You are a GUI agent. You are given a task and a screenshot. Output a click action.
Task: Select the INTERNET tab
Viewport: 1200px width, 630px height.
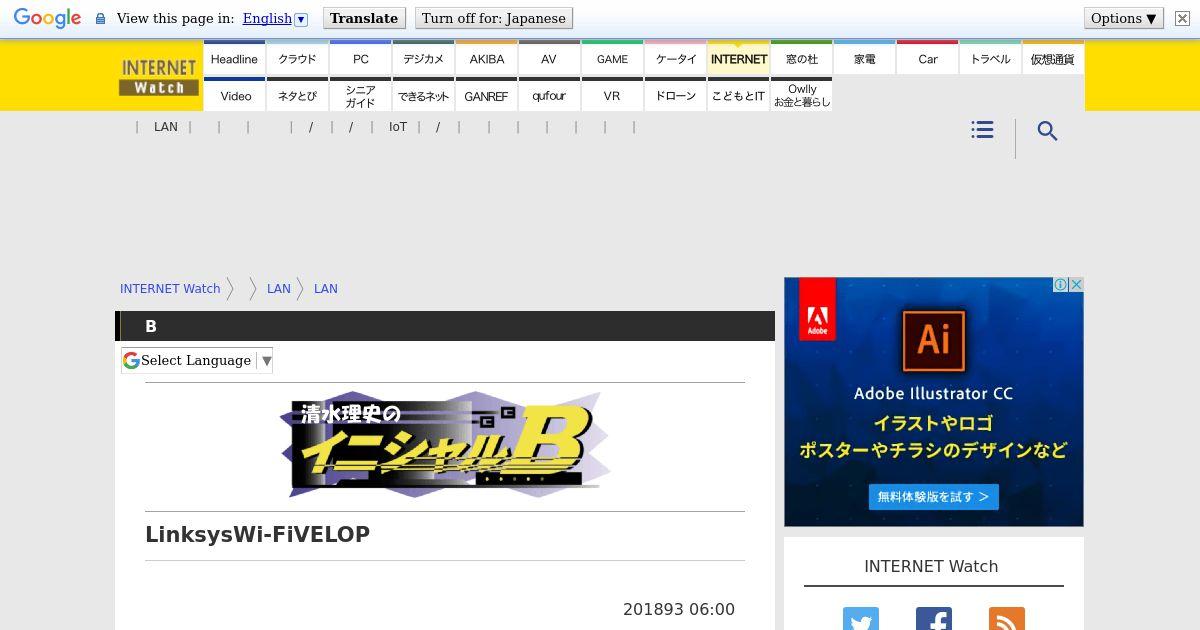pyautogui.click(x=738, y=58)
